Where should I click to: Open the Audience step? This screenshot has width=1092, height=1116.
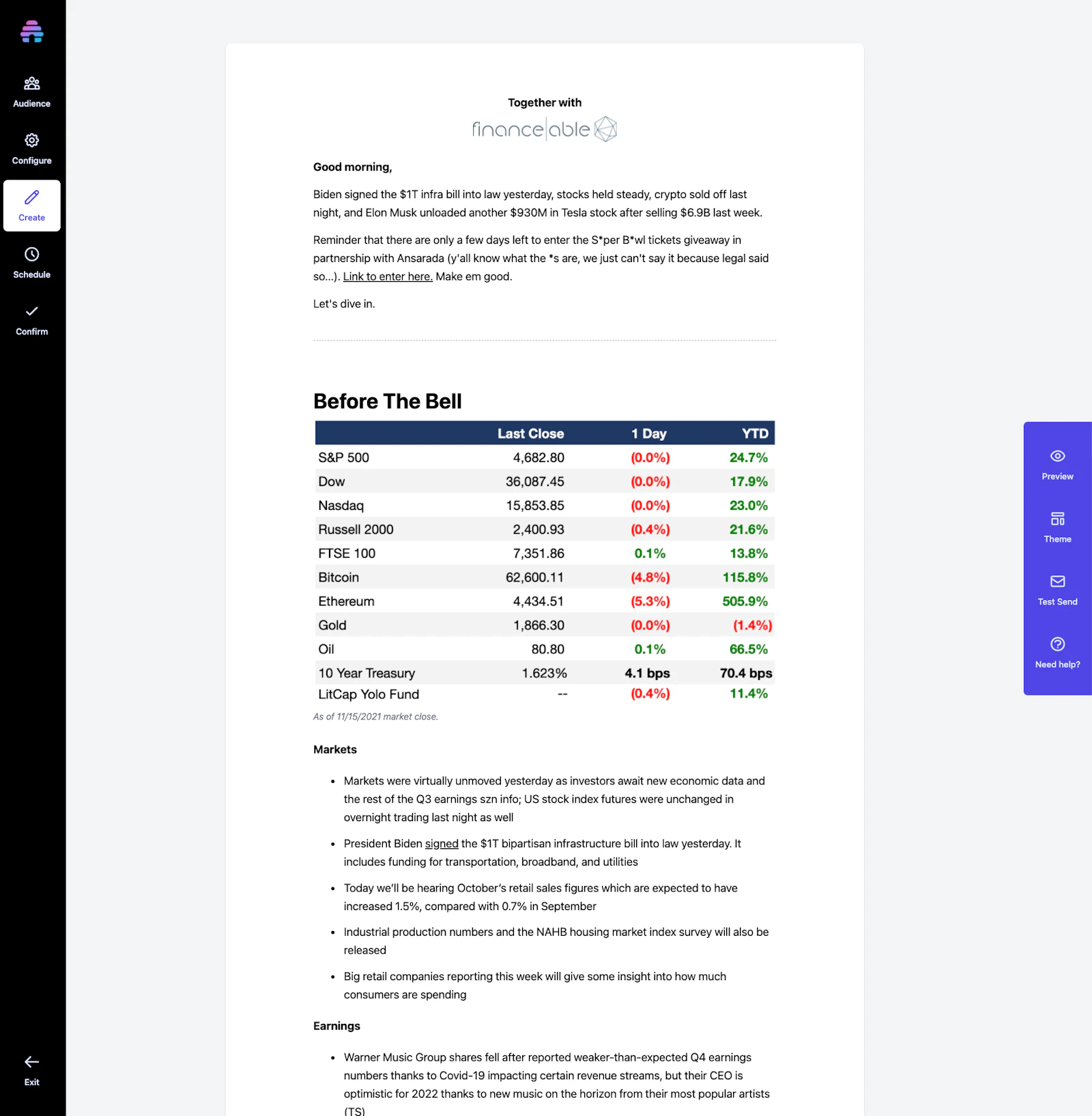(x=31, y=92)
